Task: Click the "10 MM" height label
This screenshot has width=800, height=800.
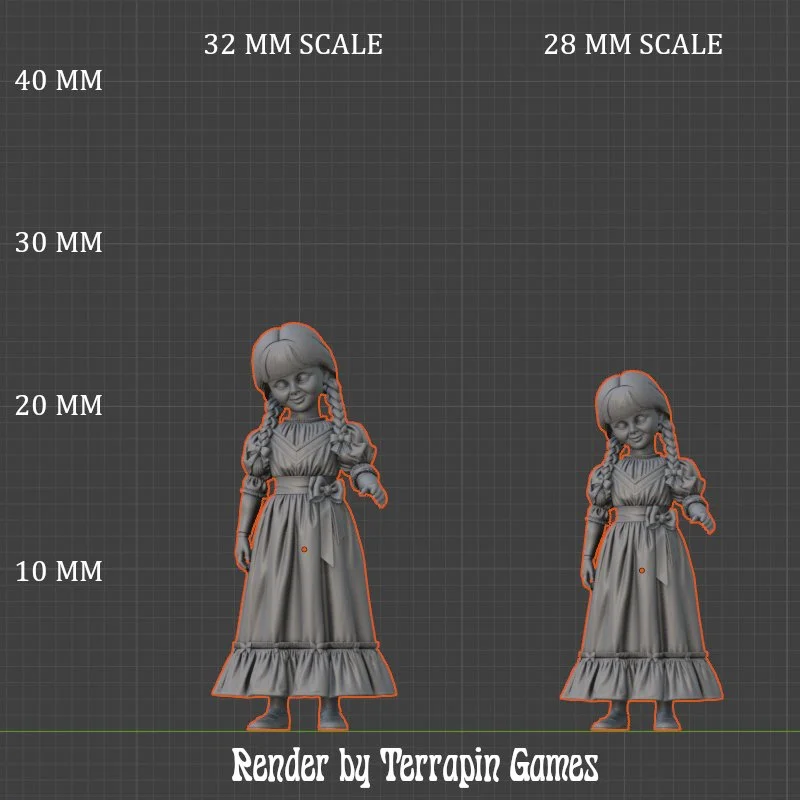Action: tap(59, 571)
